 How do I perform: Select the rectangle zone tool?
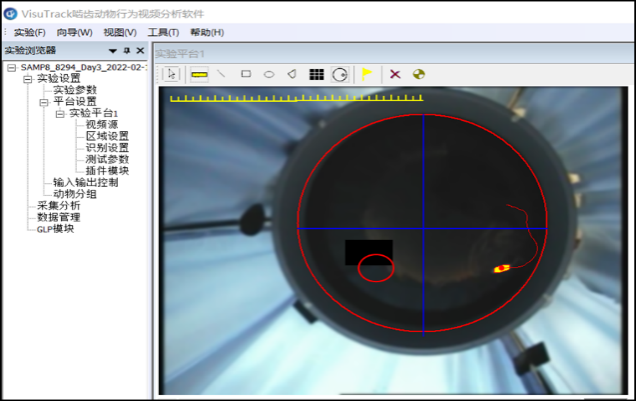tap(246, 74)
